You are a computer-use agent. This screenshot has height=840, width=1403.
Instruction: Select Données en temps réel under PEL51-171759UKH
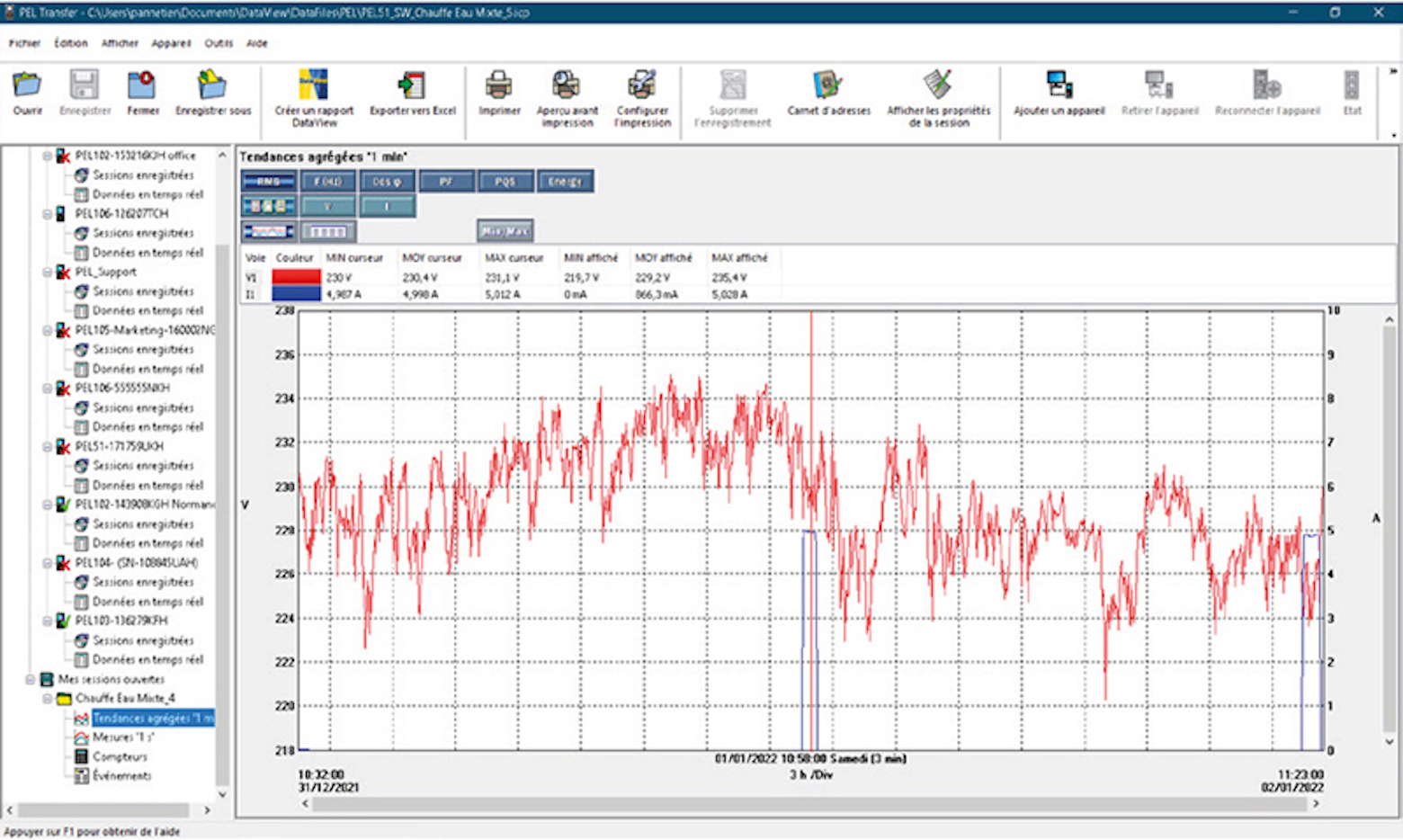(x=148, y=486)
